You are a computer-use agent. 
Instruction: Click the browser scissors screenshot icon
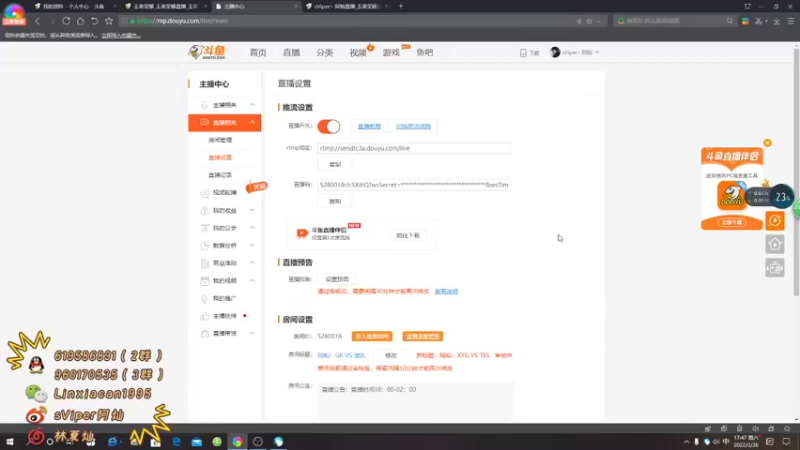coord(759,21)
